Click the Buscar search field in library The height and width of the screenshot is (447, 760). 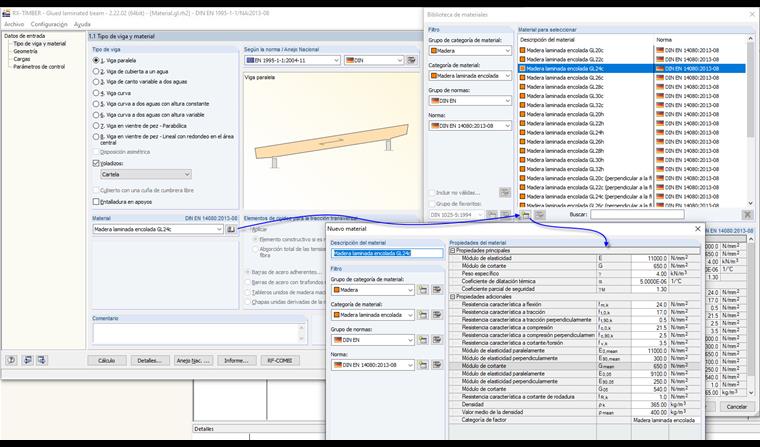tap(637, 214)
